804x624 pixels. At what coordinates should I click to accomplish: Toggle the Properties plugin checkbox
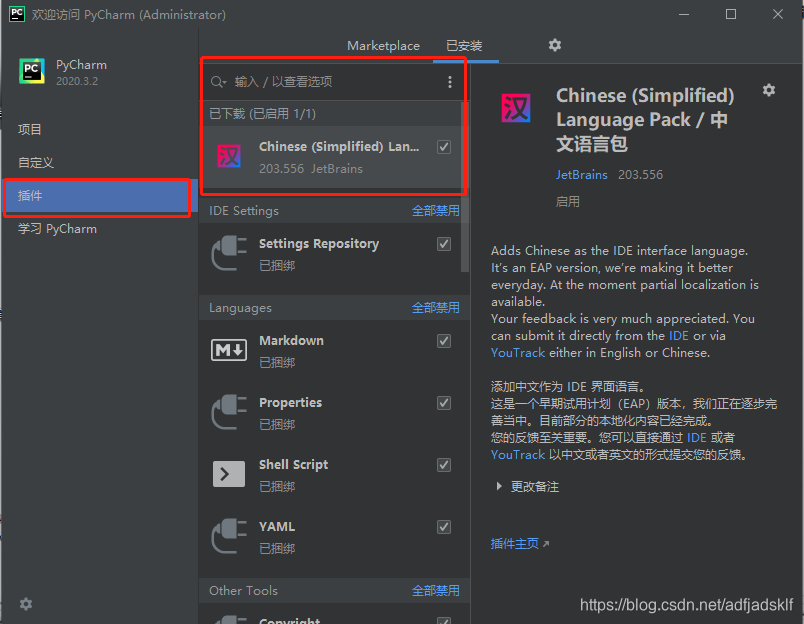(x=444, y=403)
